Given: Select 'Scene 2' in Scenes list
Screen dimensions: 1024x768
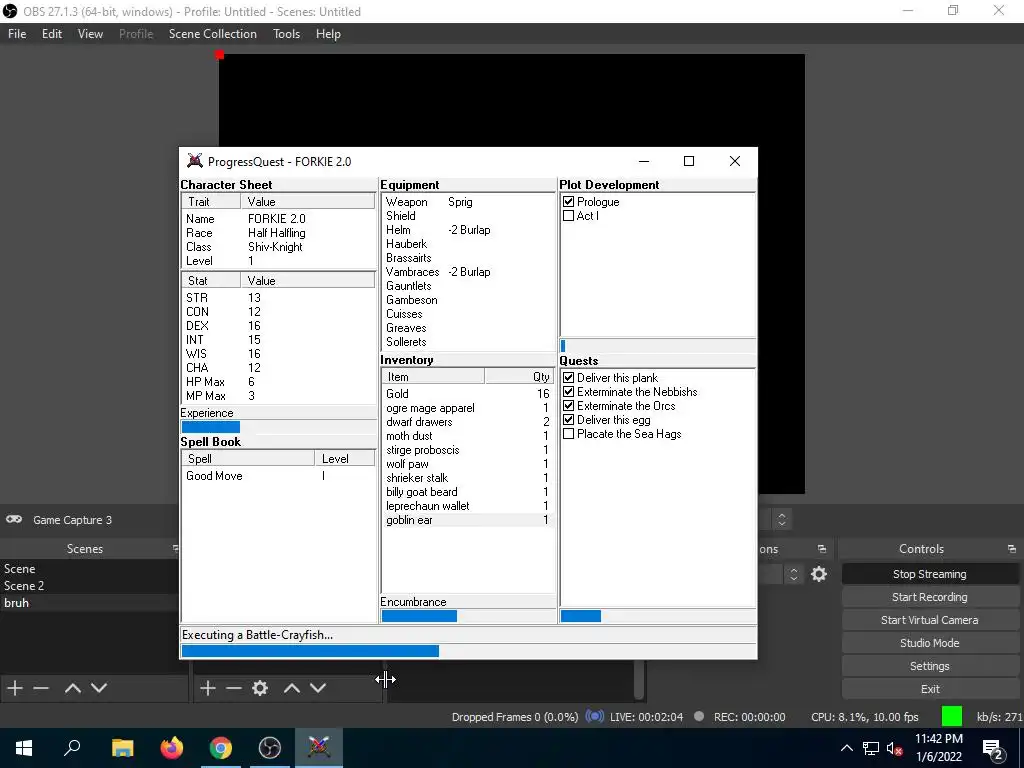Looking at the screenshot, I should [x=90, y=586].
